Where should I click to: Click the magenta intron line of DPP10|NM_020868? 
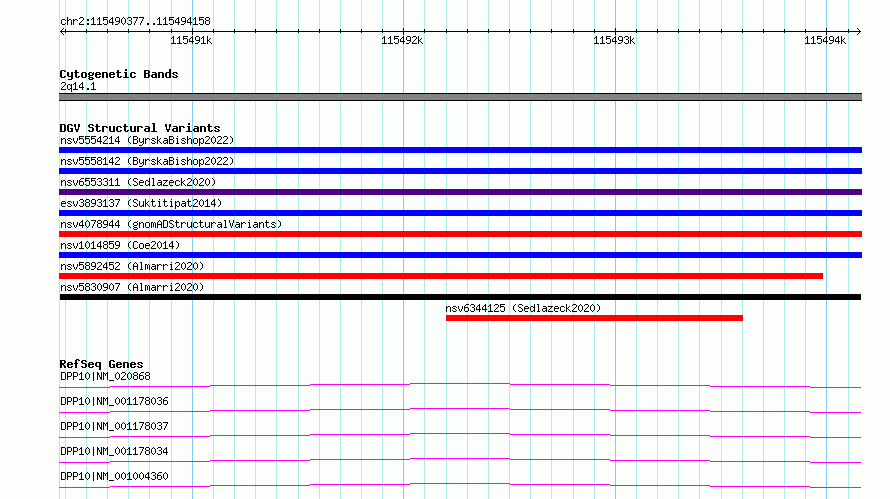[x=460, y=385]
